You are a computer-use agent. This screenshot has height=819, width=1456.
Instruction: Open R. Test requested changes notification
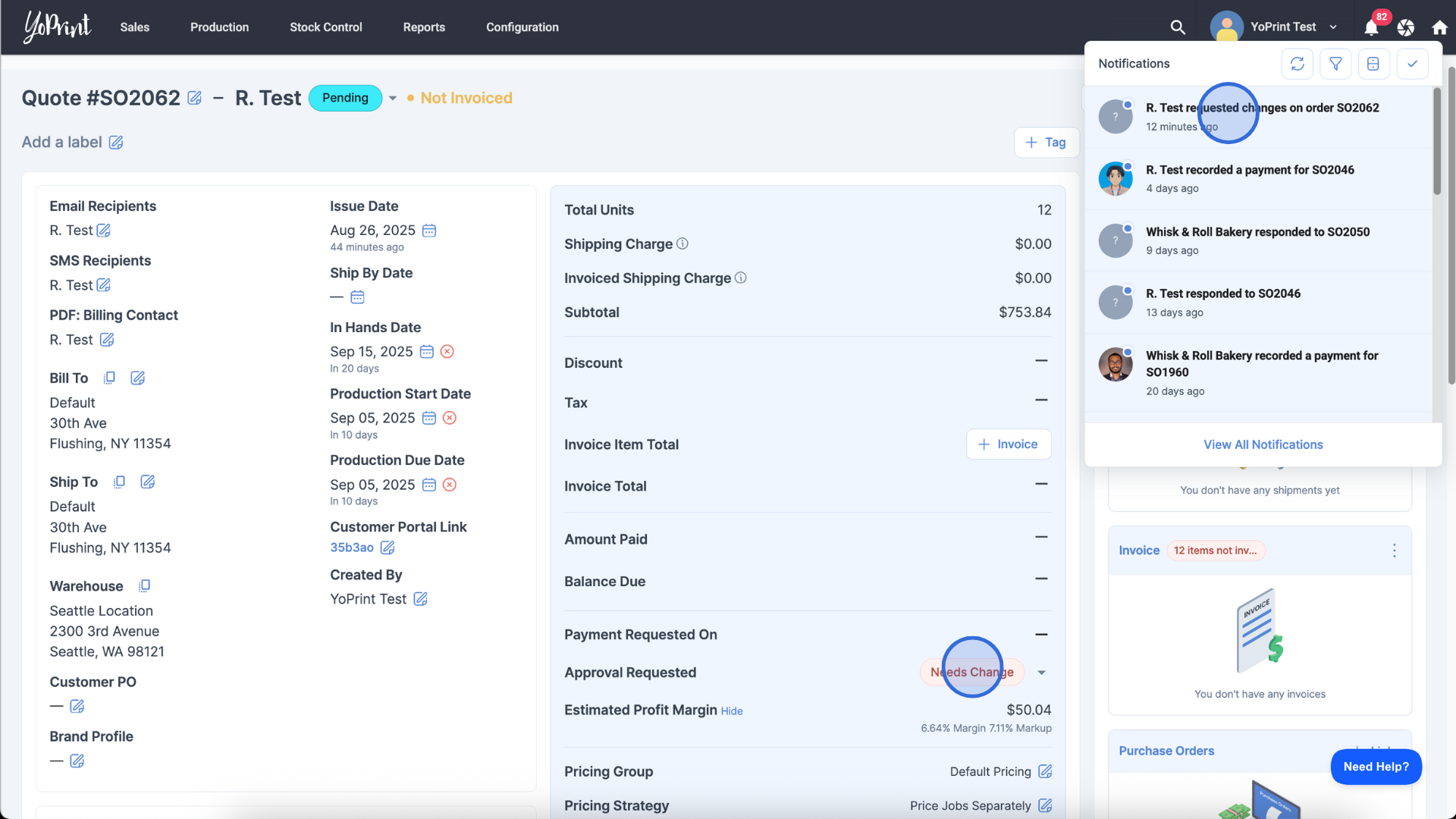point(1262,108)
